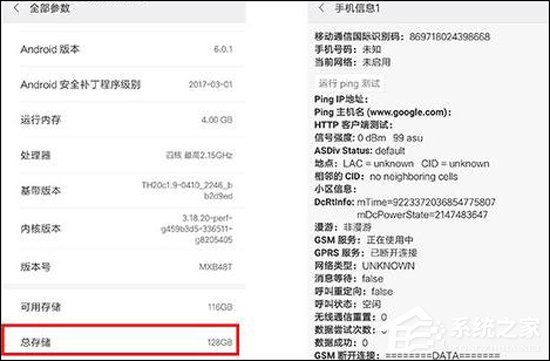Click the 信号强度 0 dBm line
This screenshot has width=550, height=361.
click(368, 138)
